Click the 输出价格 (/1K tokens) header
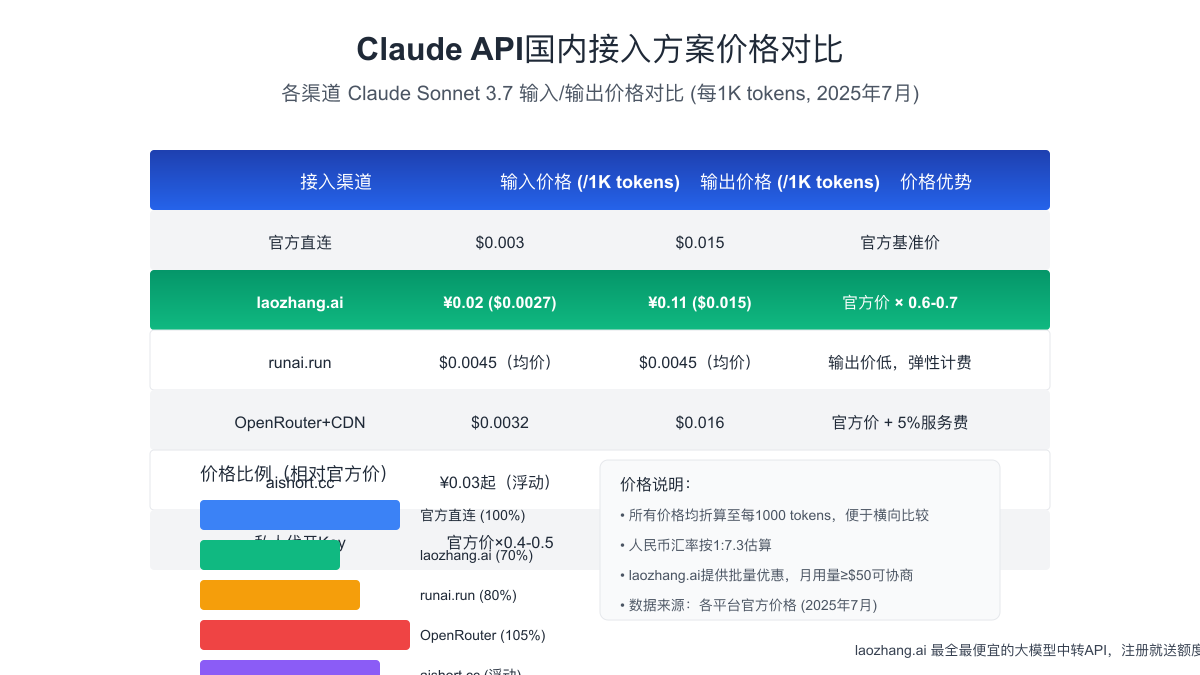The image size is (1200, 675). [790, 181]
